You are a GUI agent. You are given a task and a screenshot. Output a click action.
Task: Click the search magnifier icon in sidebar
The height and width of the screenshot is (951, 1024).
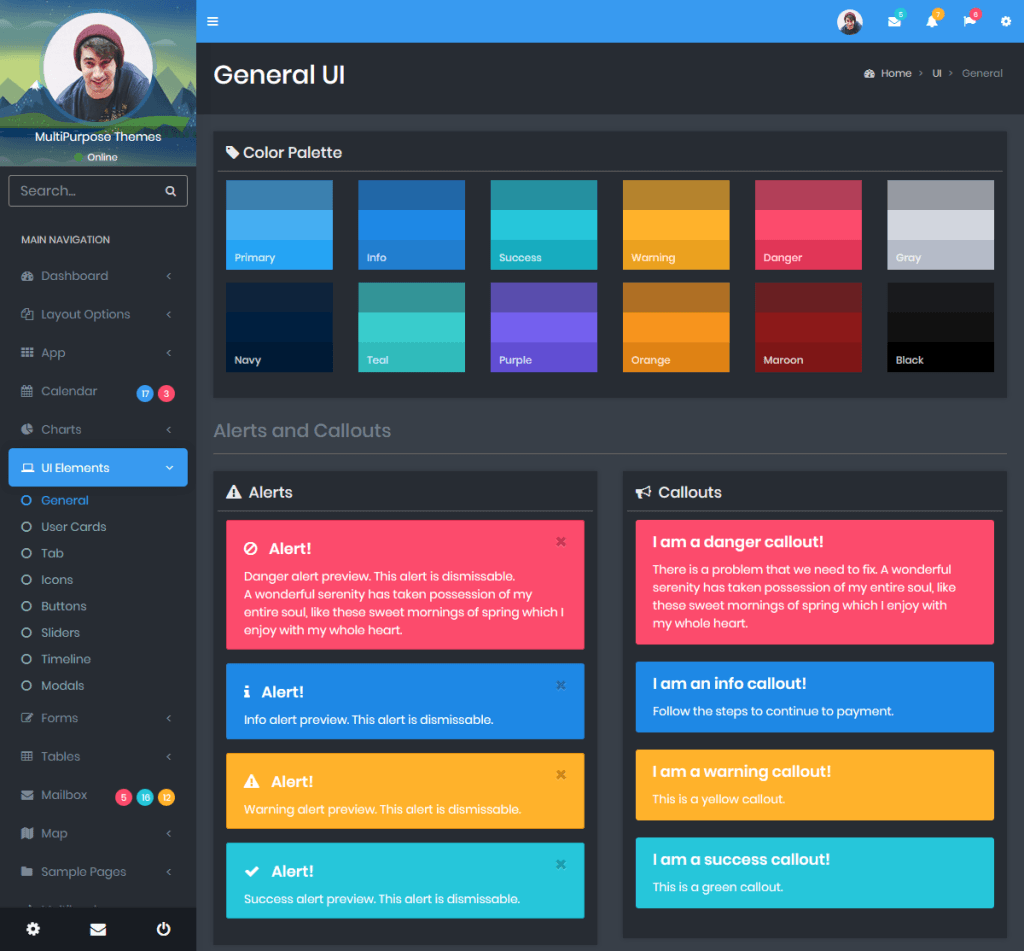(x=170, y=191)
